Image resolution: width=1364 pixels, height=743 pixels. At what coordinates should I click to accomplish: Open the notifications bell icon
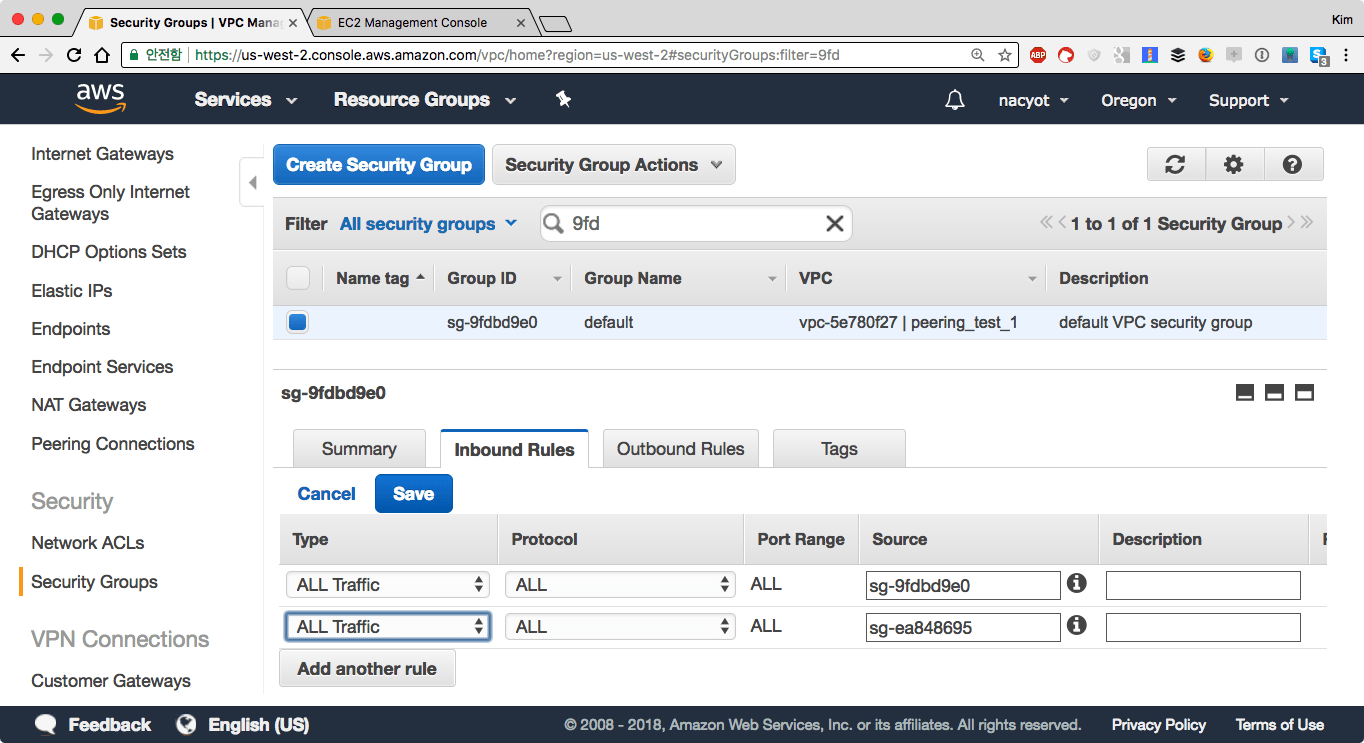955,100
